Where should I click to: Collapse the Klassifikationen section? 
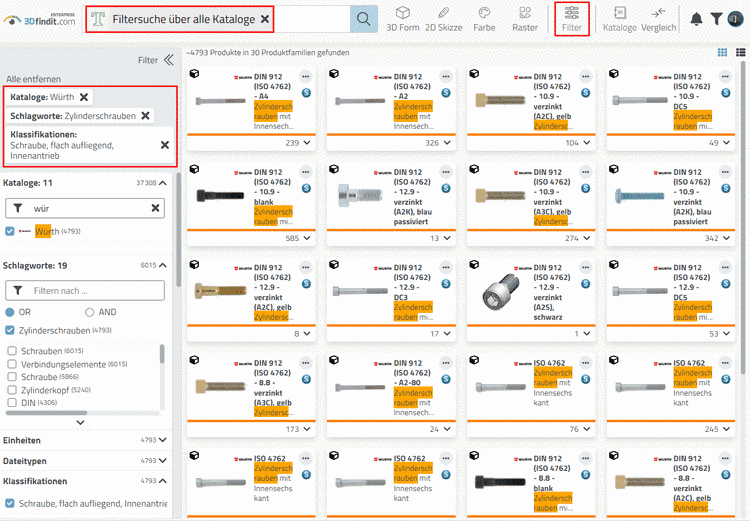[163, 480]
